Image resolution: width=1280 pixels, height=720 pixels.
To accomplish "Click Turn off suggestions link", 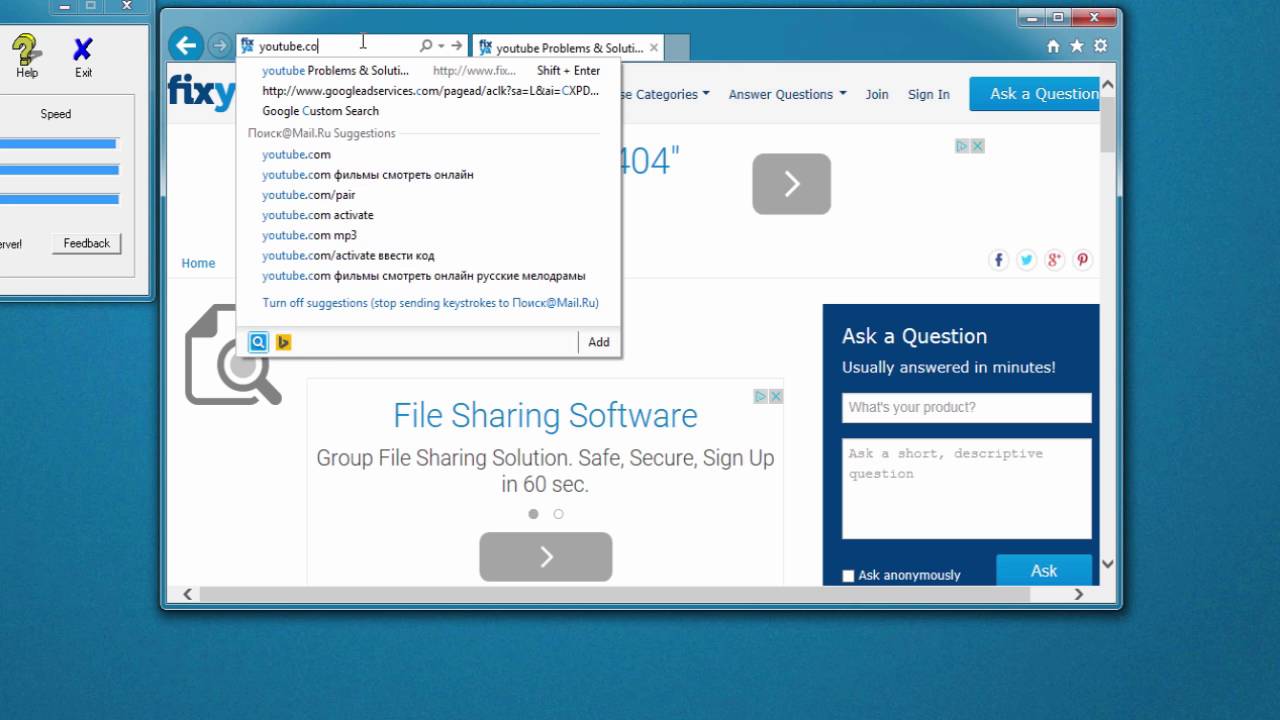I will coord(430,303).
